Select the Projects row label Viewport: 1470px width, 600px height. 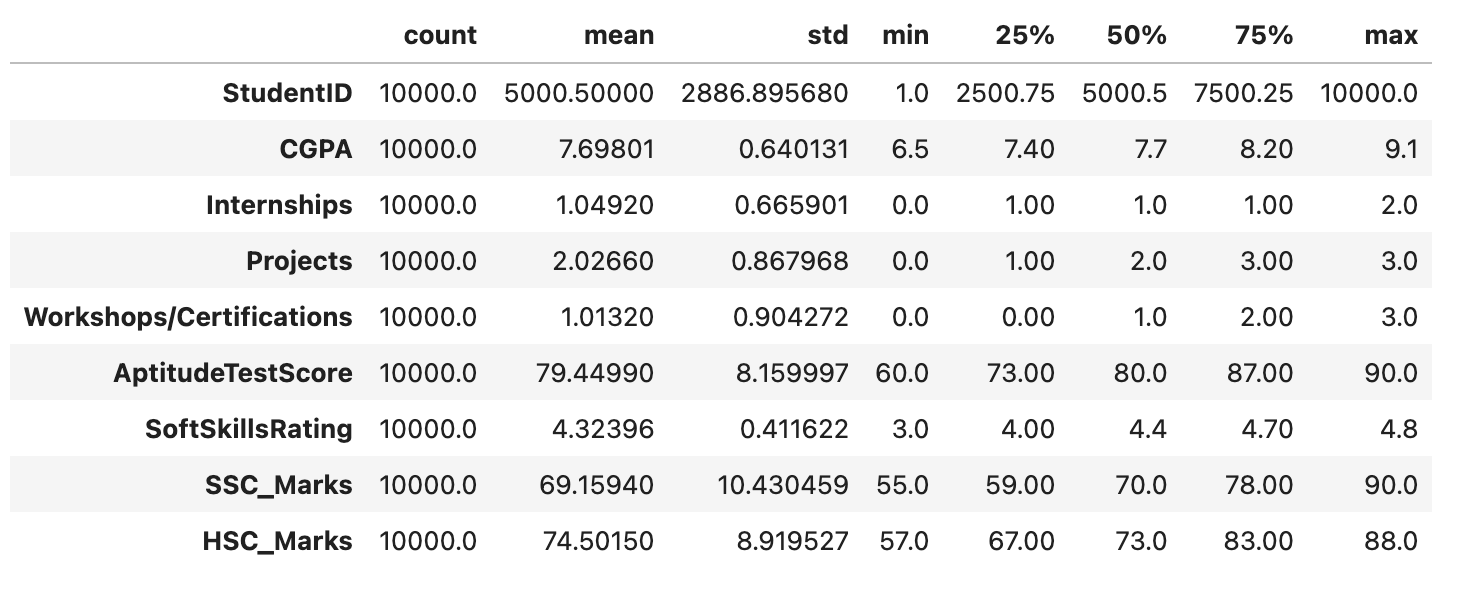[299, 261]
